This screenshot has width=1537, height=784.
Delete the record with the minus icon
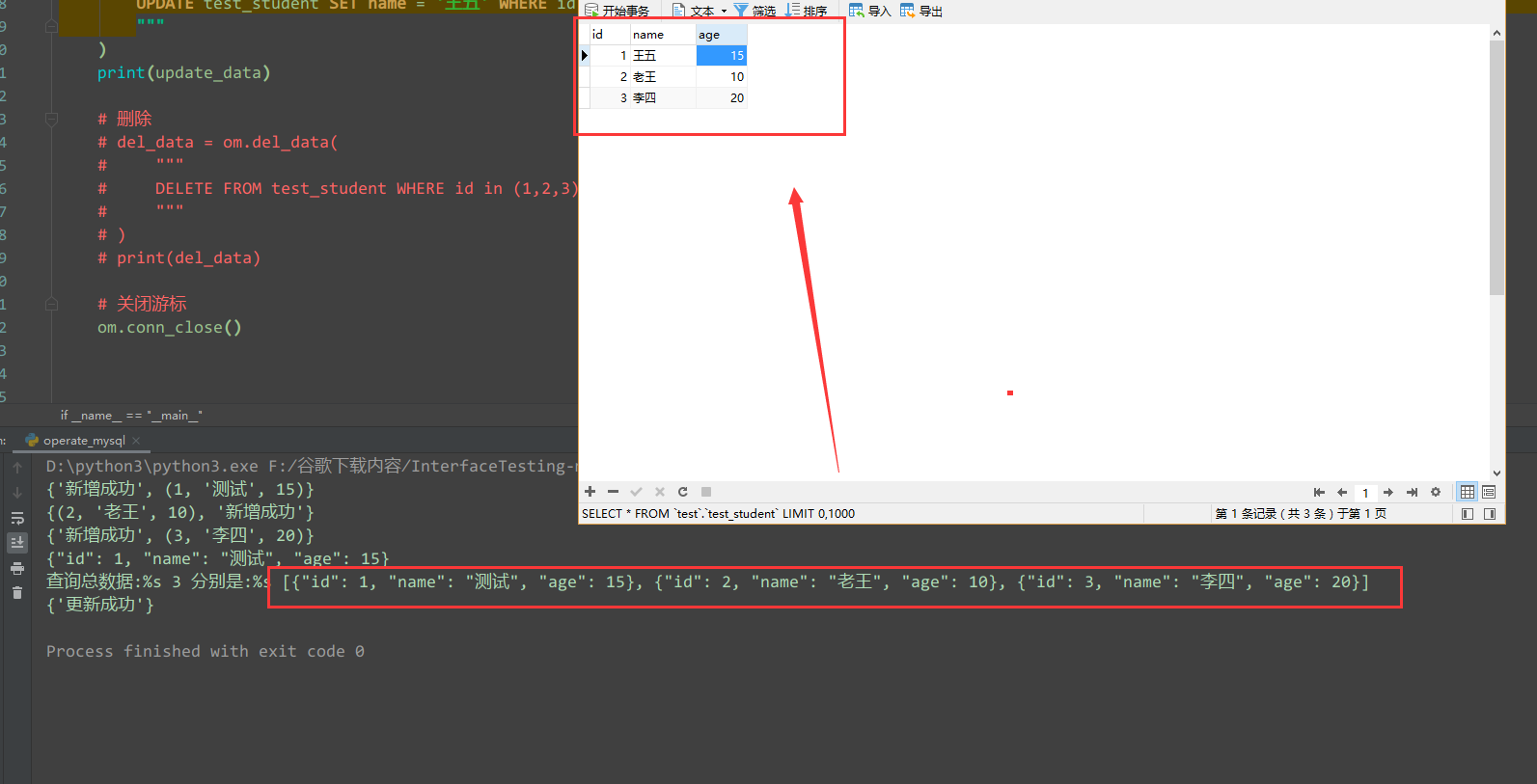click(613, 492)
